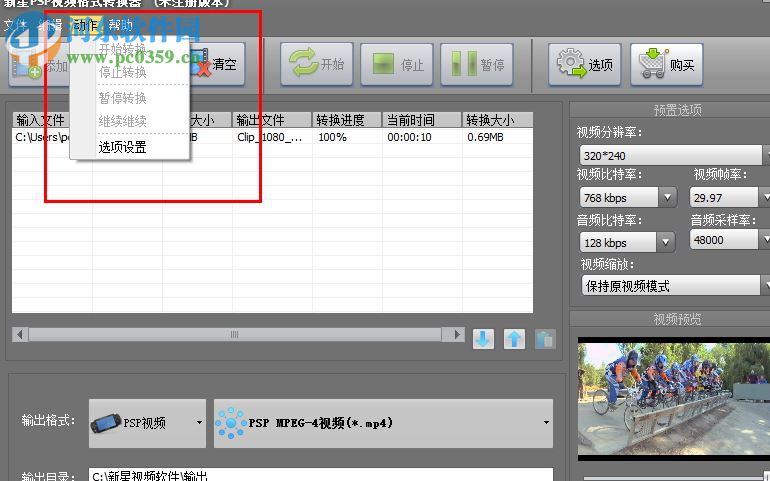The width and height of the screenshot is (770, 481).
Task: Click the horizontal scrollbar thumb under the list
Action: coord(235,335)
